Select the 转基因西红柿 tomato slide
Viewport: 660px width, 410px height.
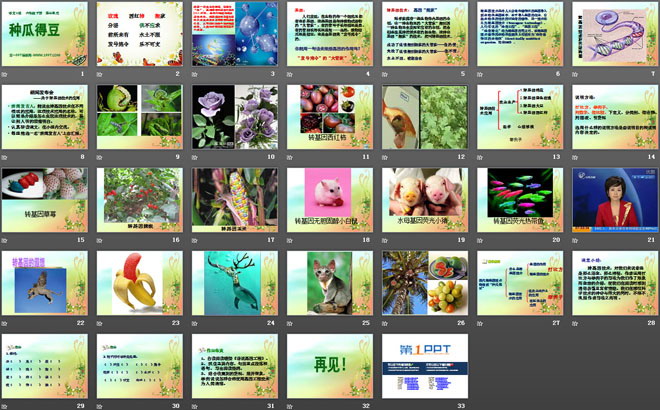tap(330, 117)
